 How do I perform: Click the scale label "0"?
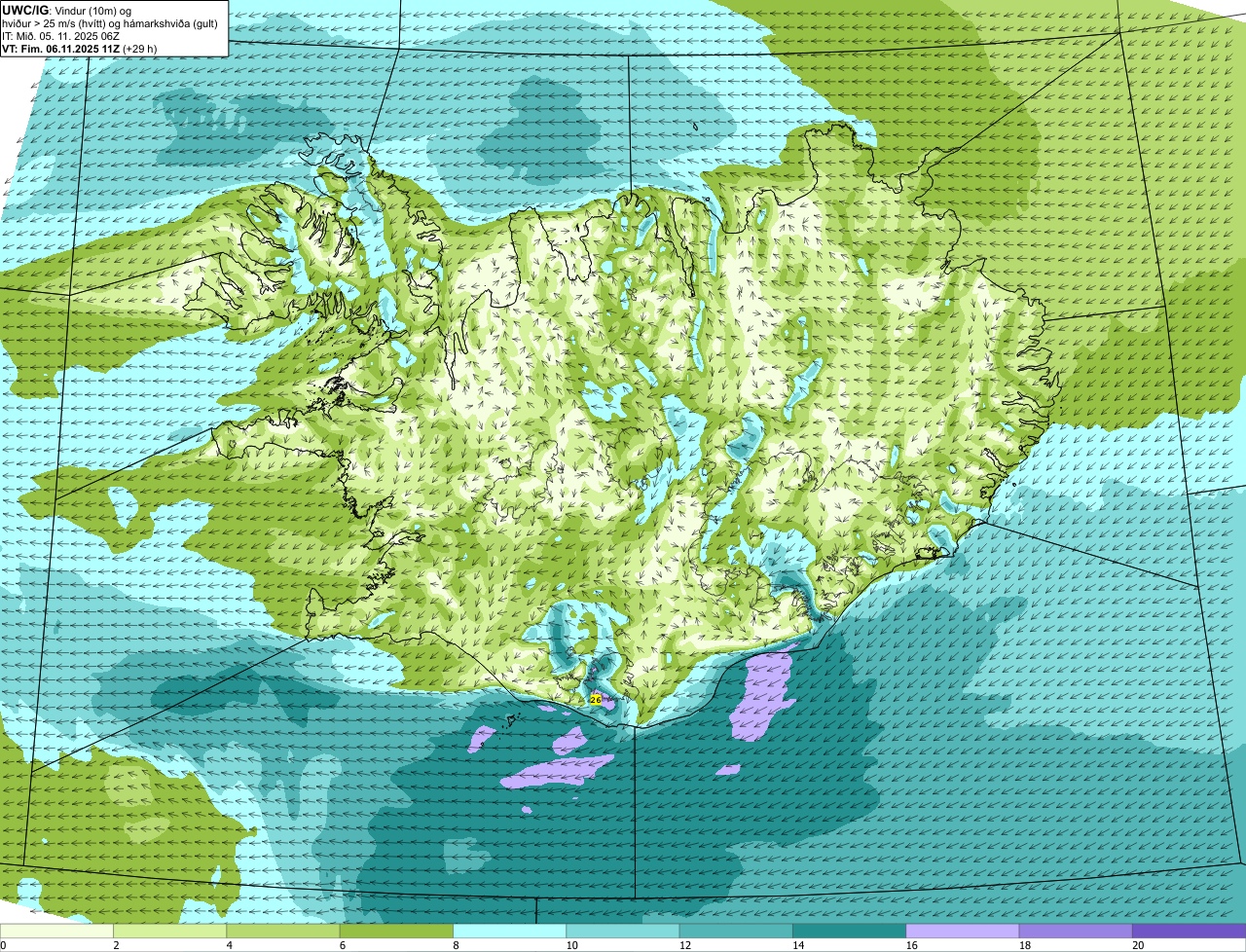(x=3, y=945)
